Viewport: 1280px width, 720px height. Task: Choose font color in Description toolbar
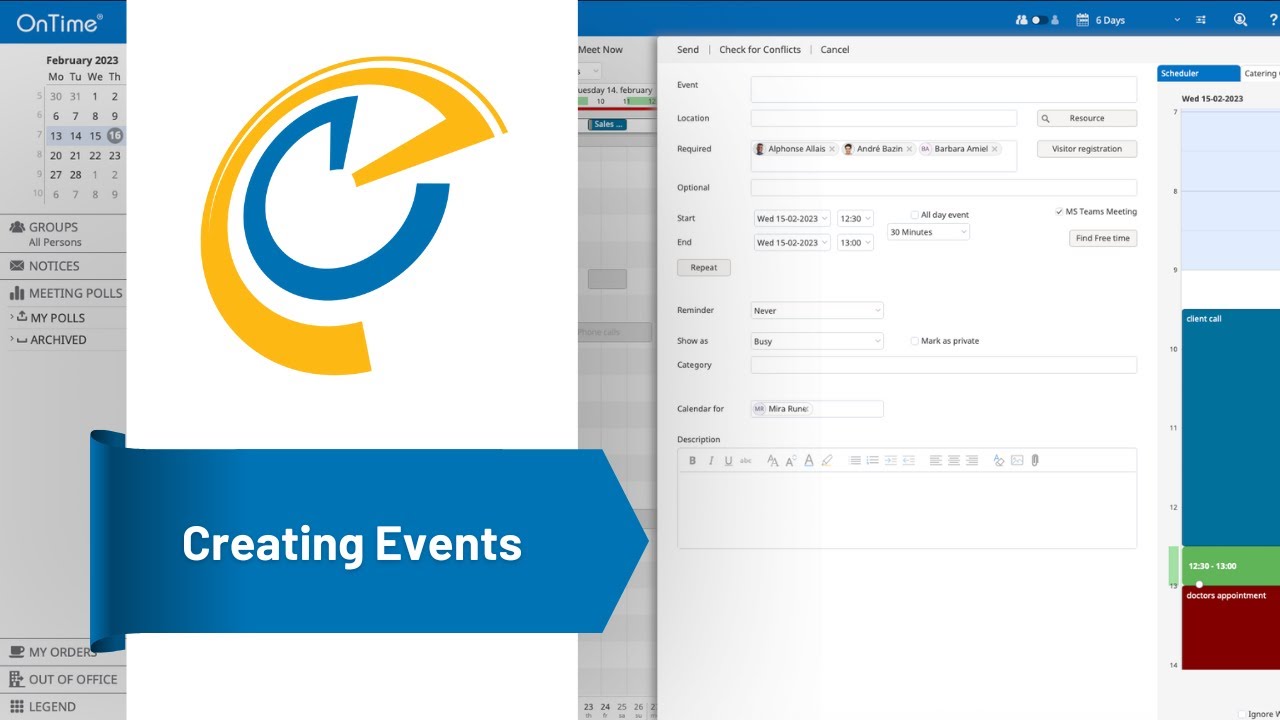click(x=809, y=461)
